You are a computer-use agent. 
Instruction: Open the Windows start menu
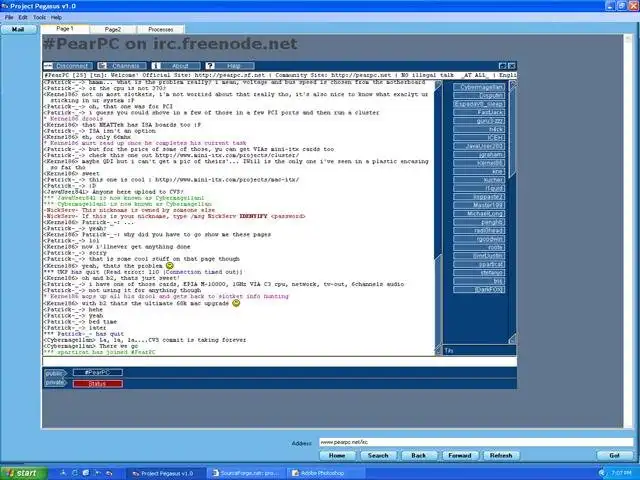(23, 473)
